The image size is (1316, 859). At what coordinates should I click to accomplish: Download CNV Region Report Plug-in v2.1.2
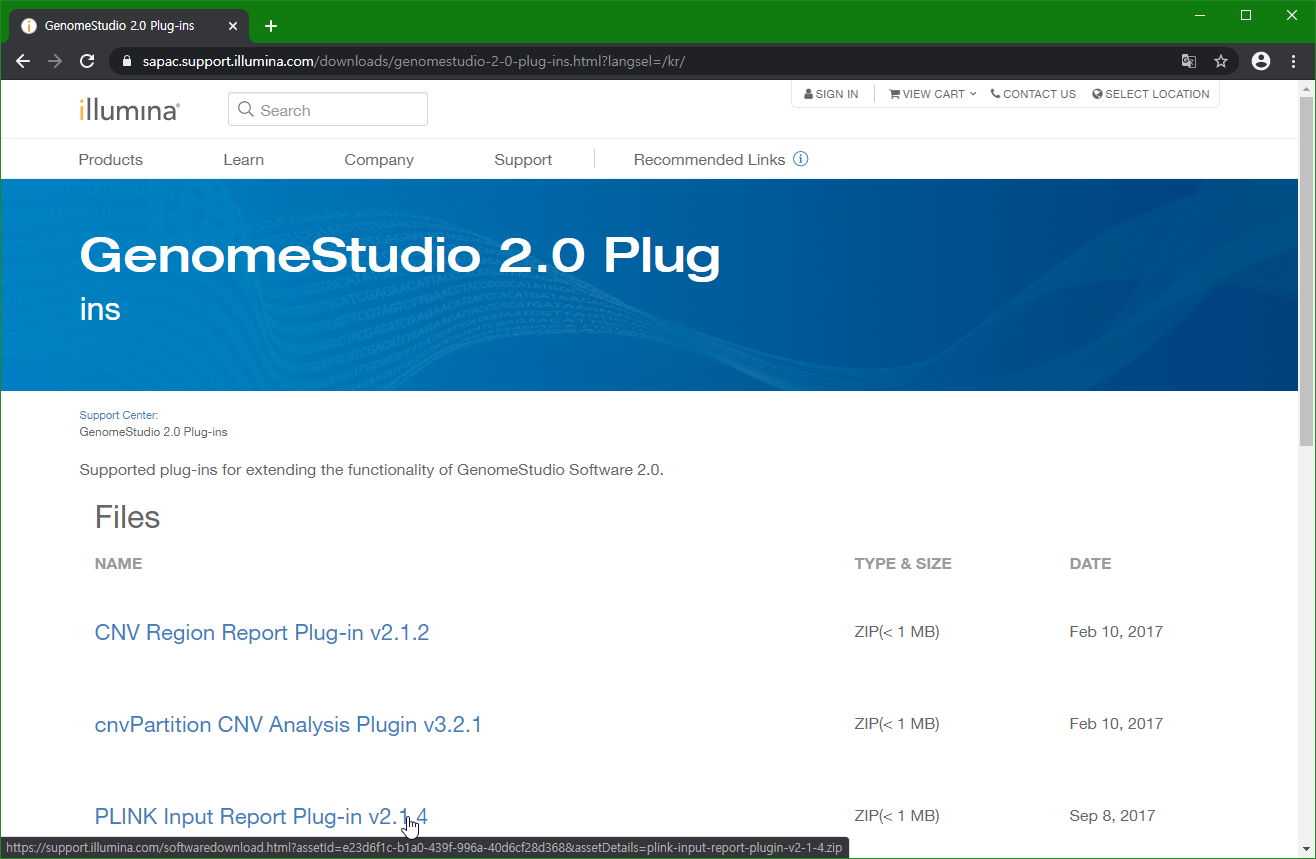pos(262,633)
